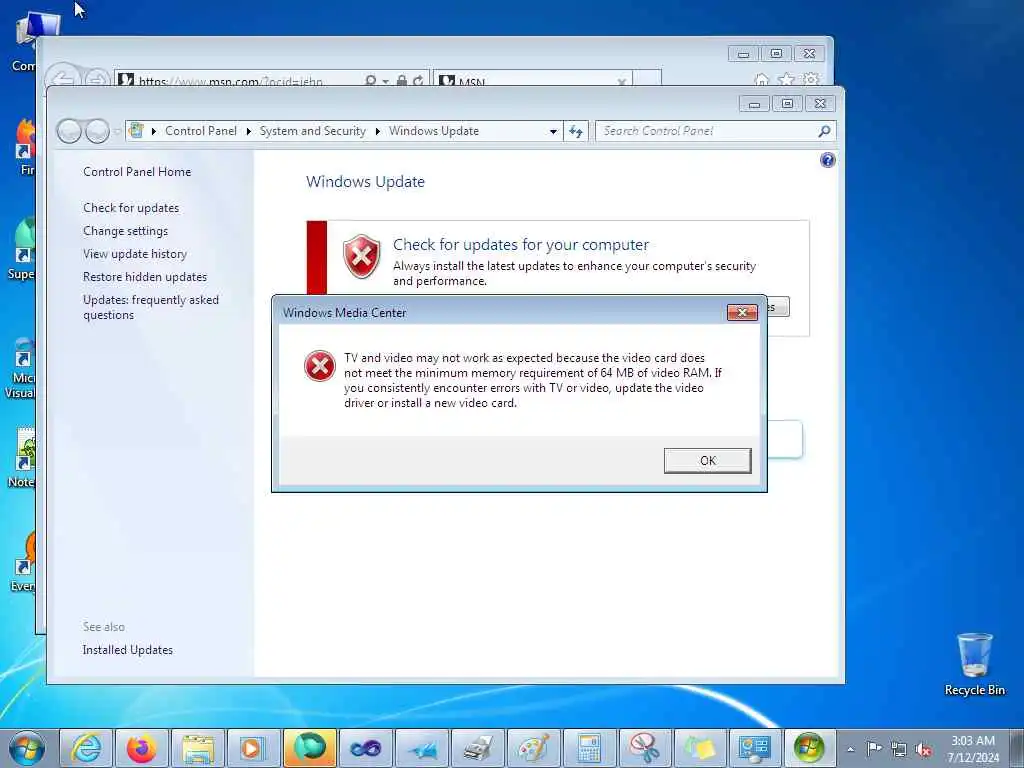Open View update history link

tap(135, 253)
